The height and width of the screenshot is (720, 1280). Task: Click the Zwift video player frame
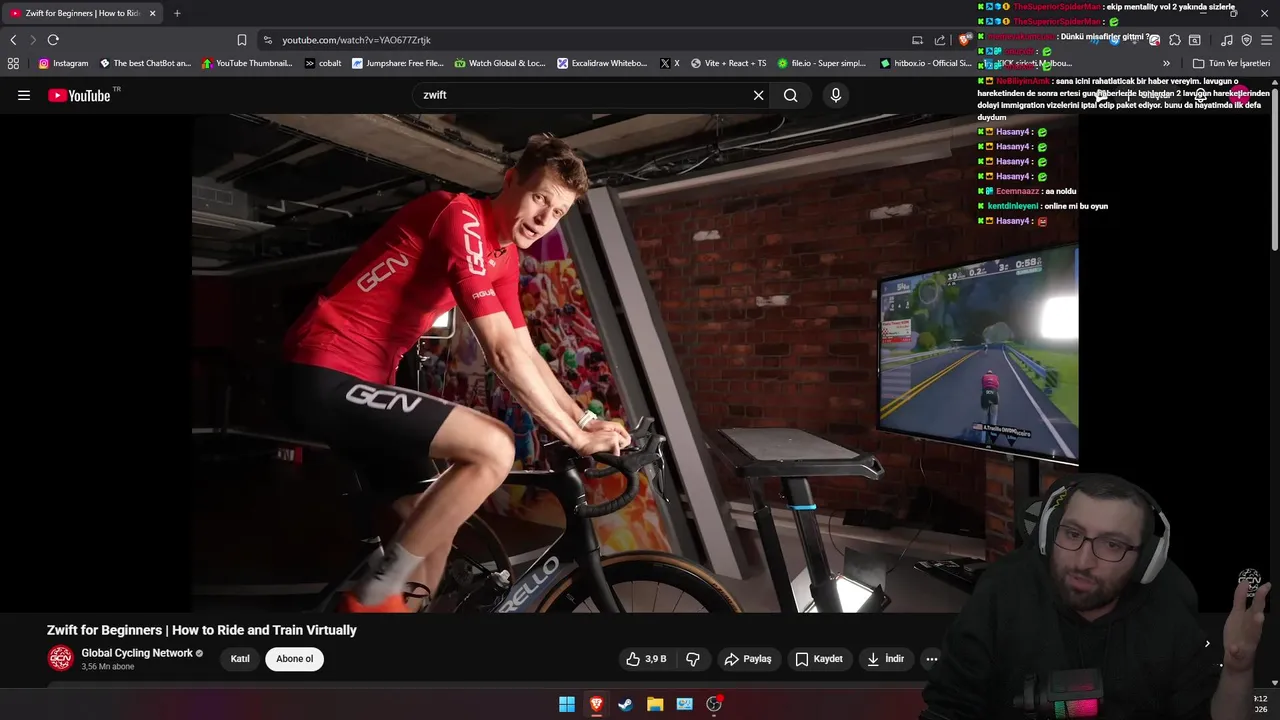635,363
